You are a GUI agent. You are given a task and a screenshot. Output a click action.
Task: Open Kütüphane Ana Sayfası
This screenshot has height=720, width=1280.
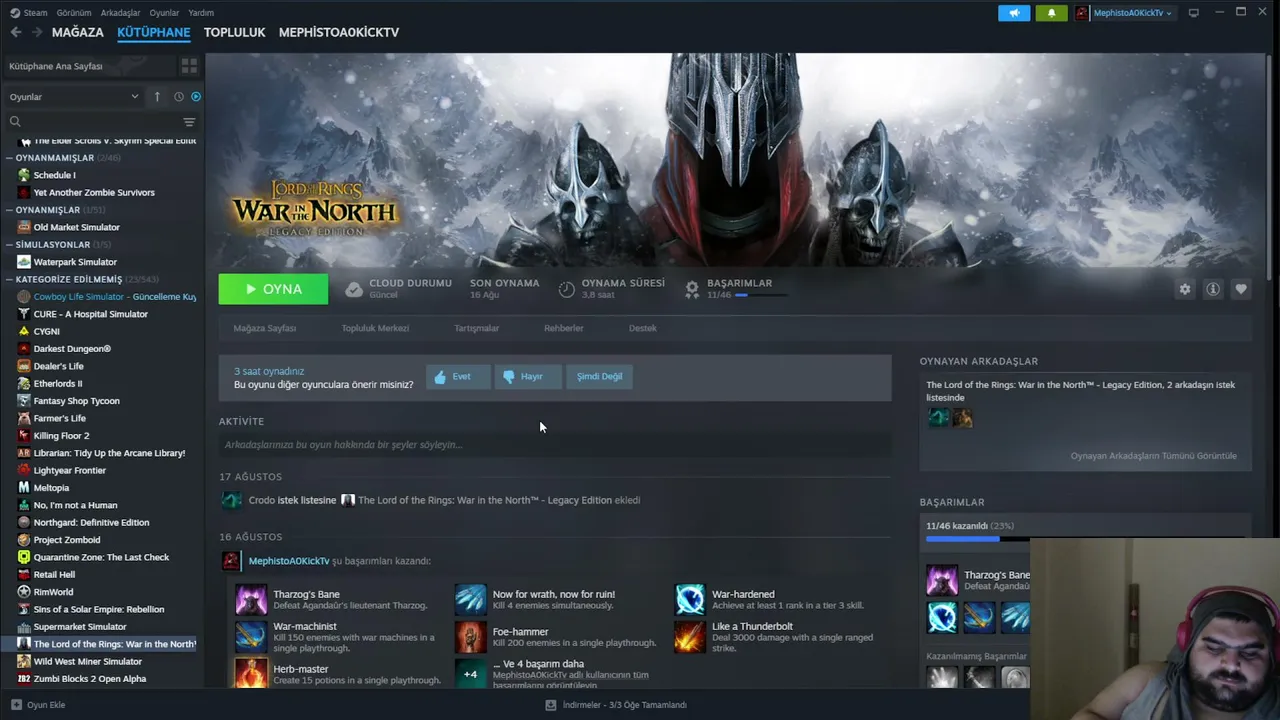point(90,66)
